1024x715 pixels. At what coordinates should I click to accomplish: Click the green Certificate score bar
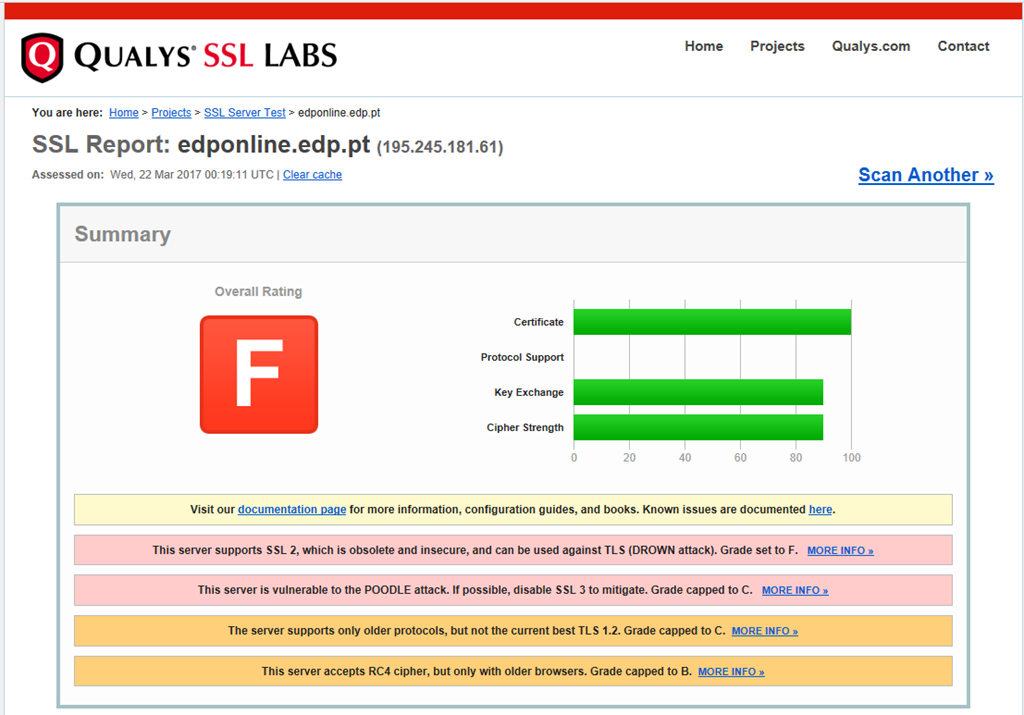click(x=712, y=322)
